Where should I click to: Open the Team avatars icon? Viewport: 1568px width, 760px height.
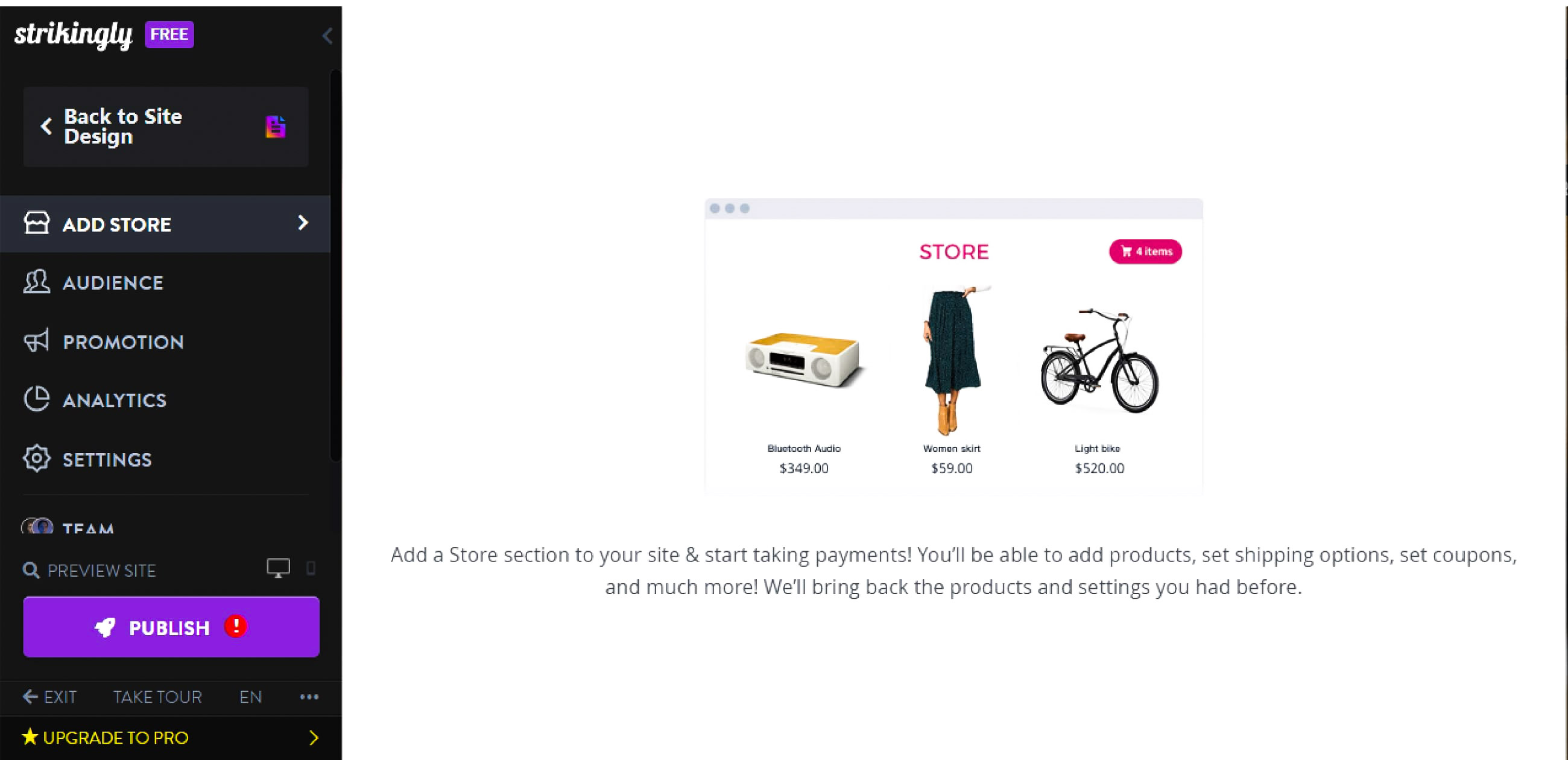coord(37,526)
